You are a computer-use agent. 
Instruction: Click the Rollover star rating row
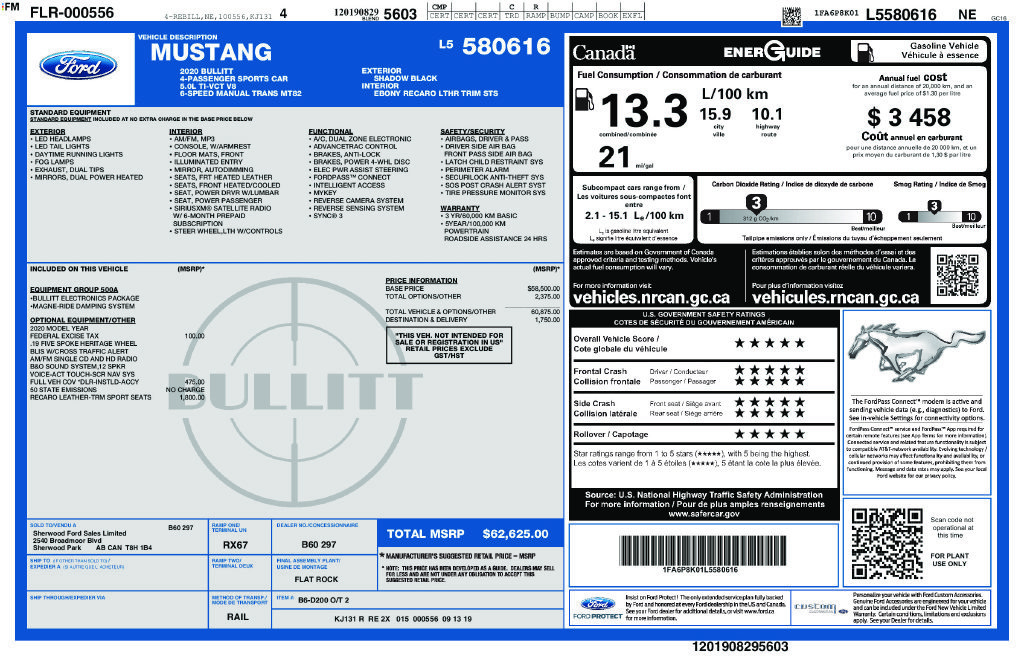(769, 434)
